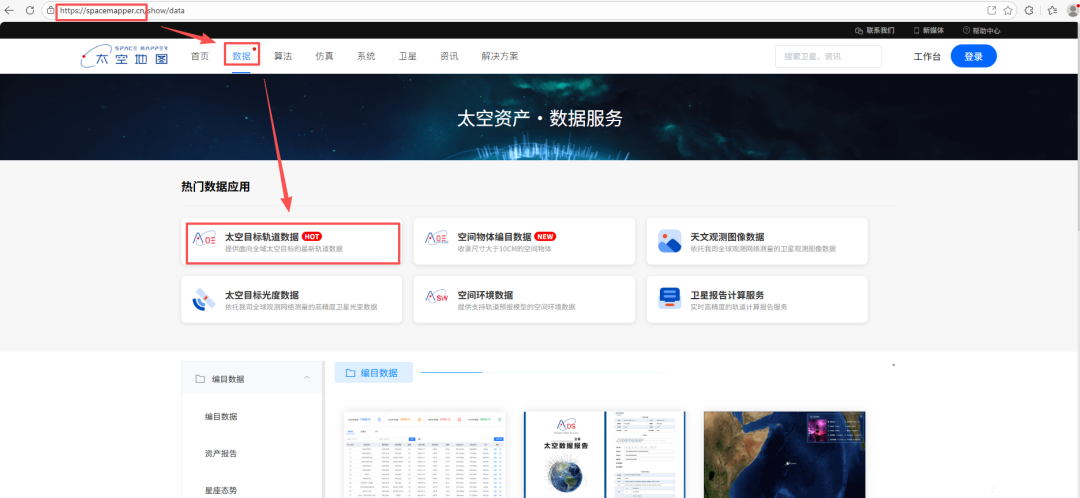
Task: Open the browser extensions puzzle icon
Action: click(1030, 10)
